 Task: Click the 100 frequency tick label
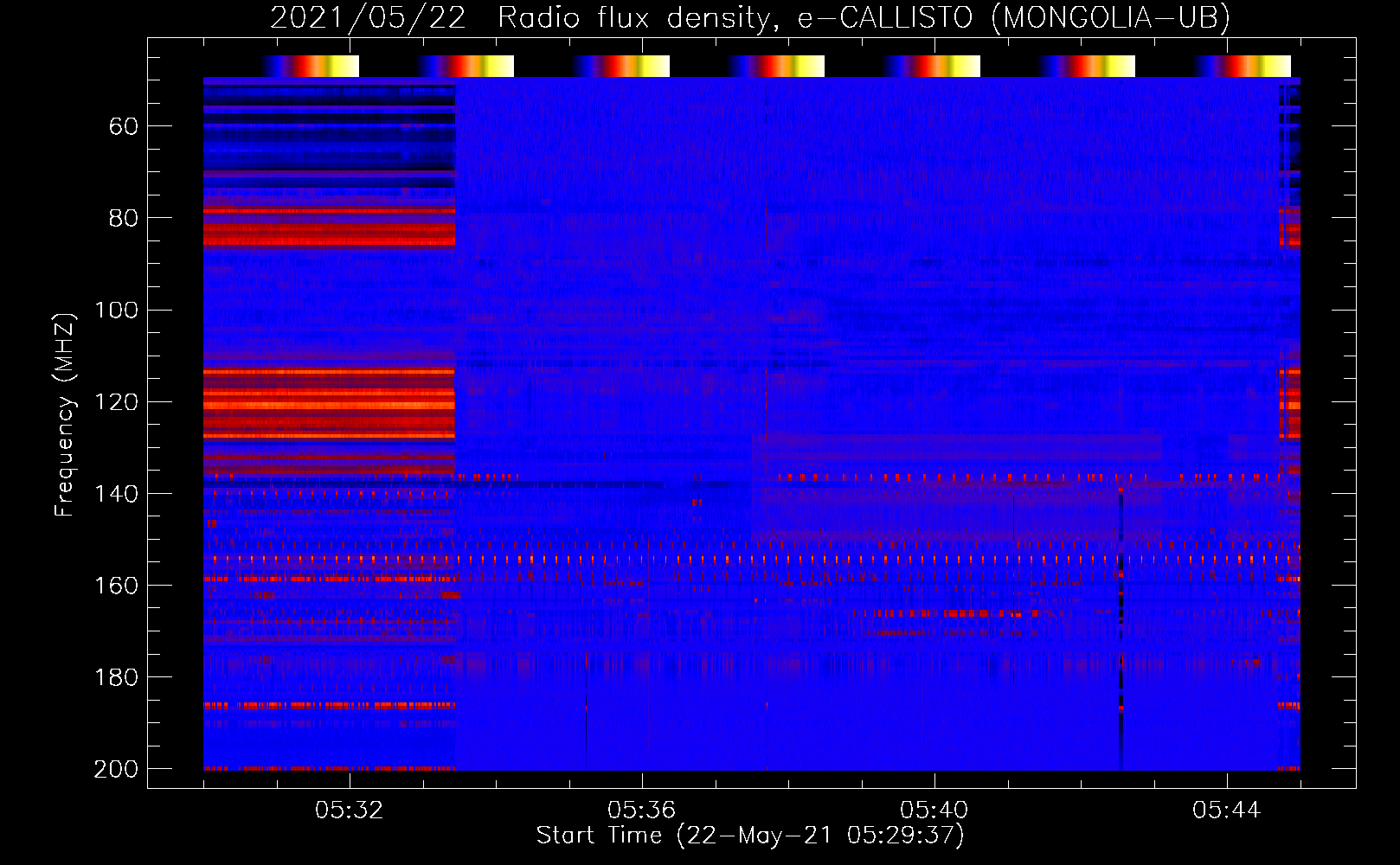pos(116,310)
